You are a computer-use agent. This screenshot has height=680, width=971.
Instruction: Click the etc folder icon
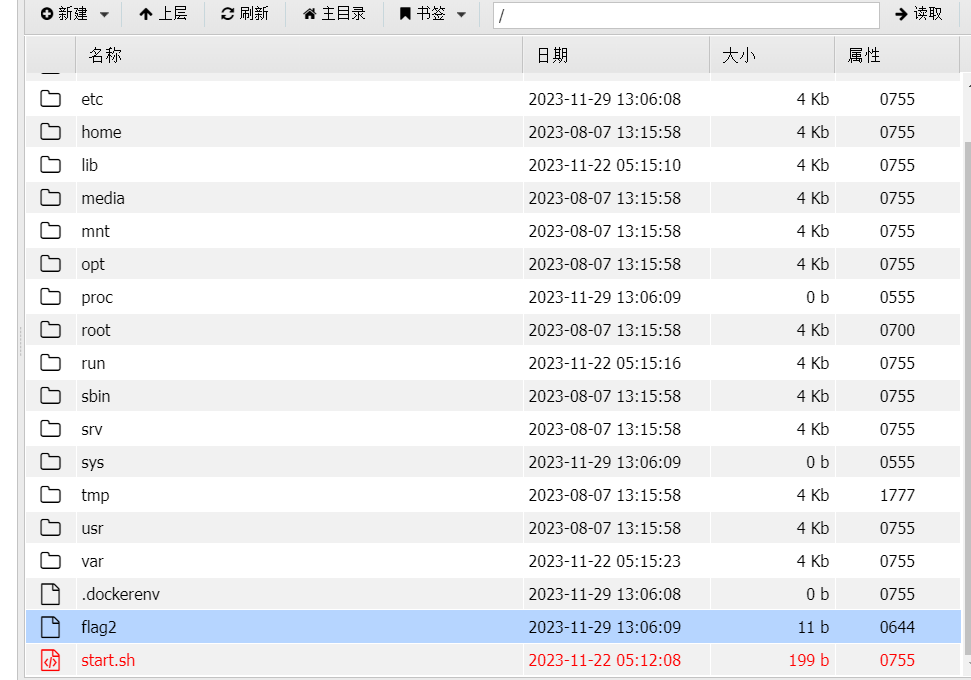[x=50, y=99]
